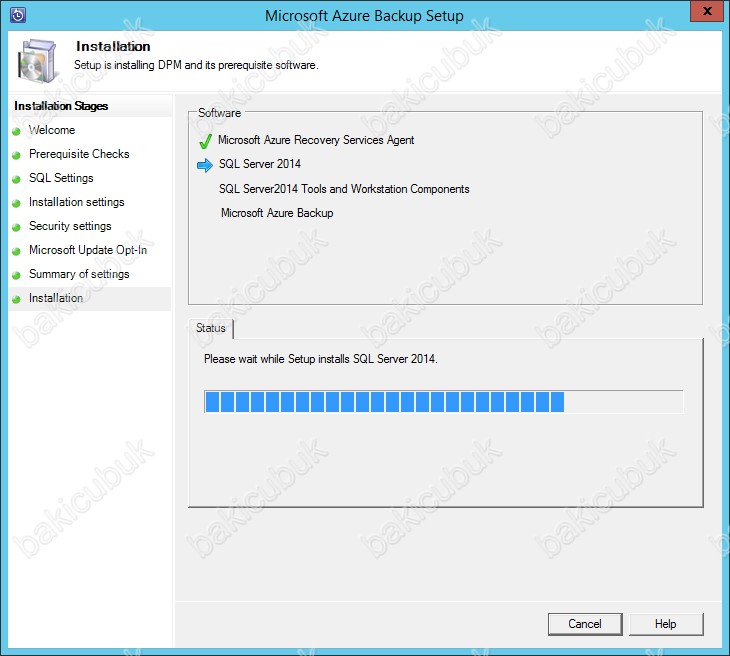Select the Microsoft Update Opt-In stage
The image size is (730, 656).
click(x=88, y=250)
